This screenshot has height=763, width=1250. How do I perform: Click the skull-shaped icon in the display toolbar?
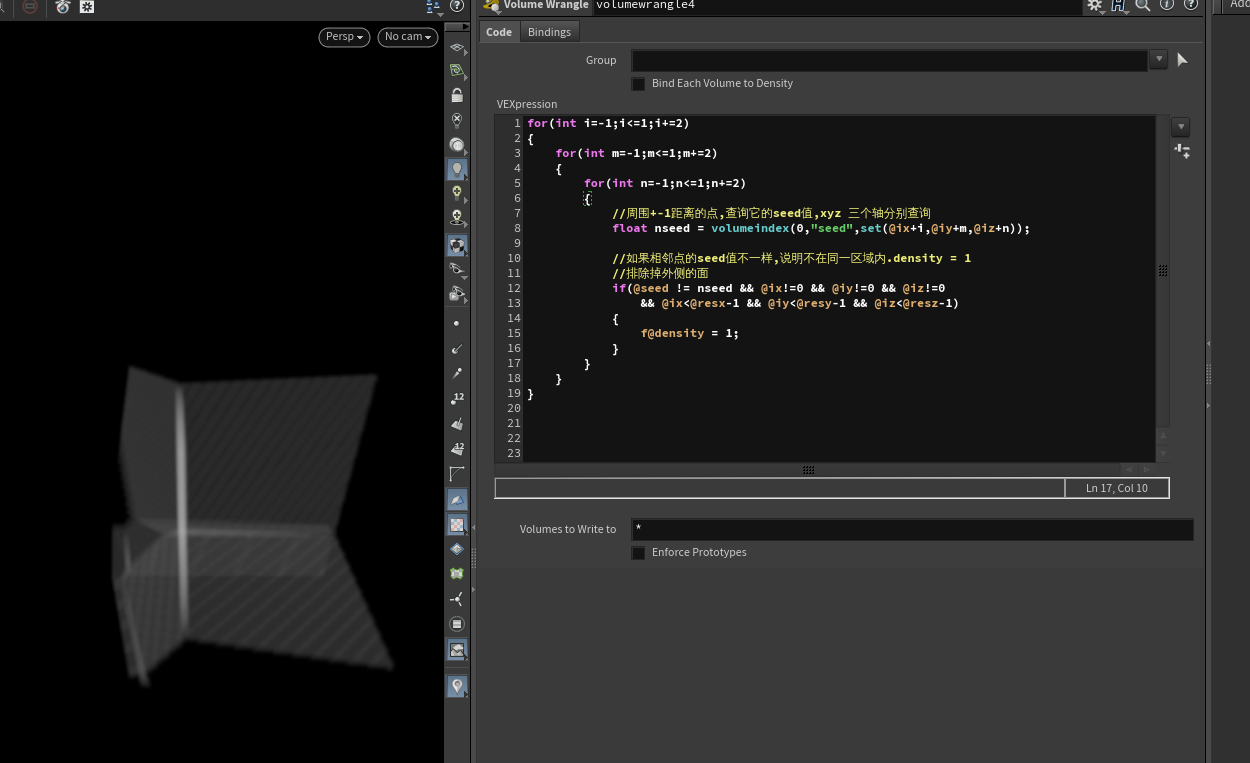point(457,217)
